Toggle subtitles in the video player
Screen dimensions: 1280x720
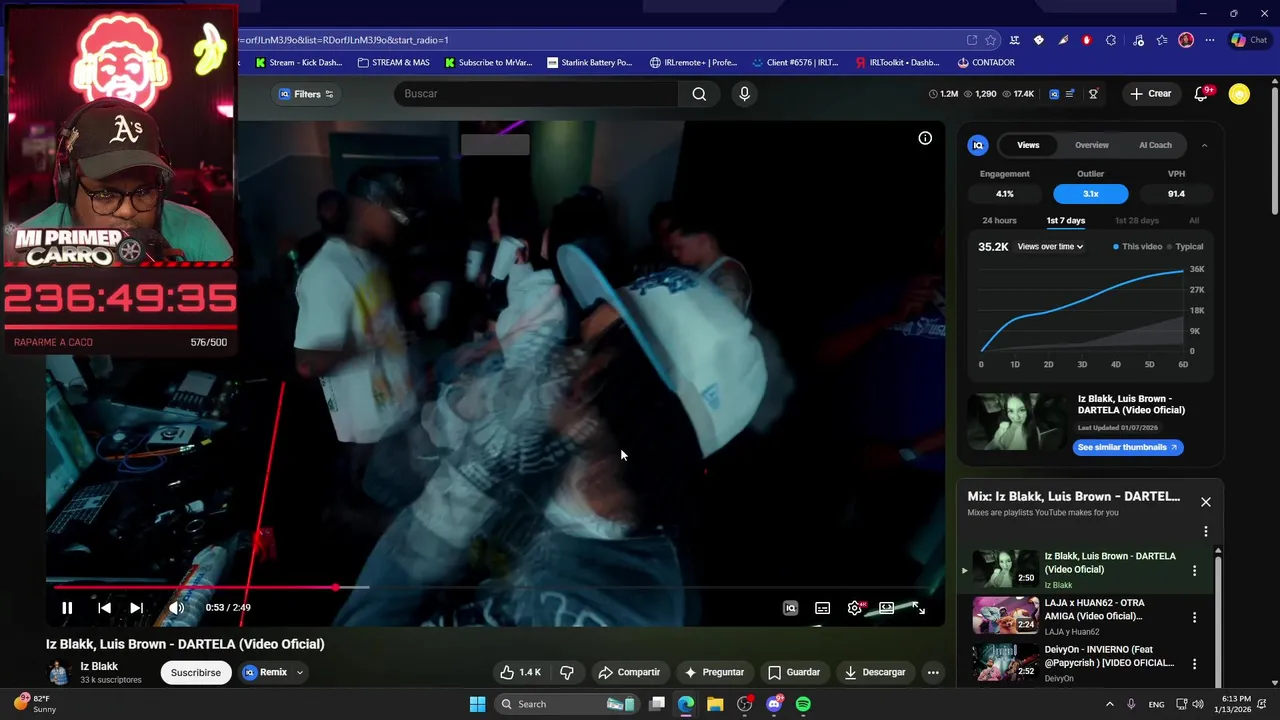(822, 608)
